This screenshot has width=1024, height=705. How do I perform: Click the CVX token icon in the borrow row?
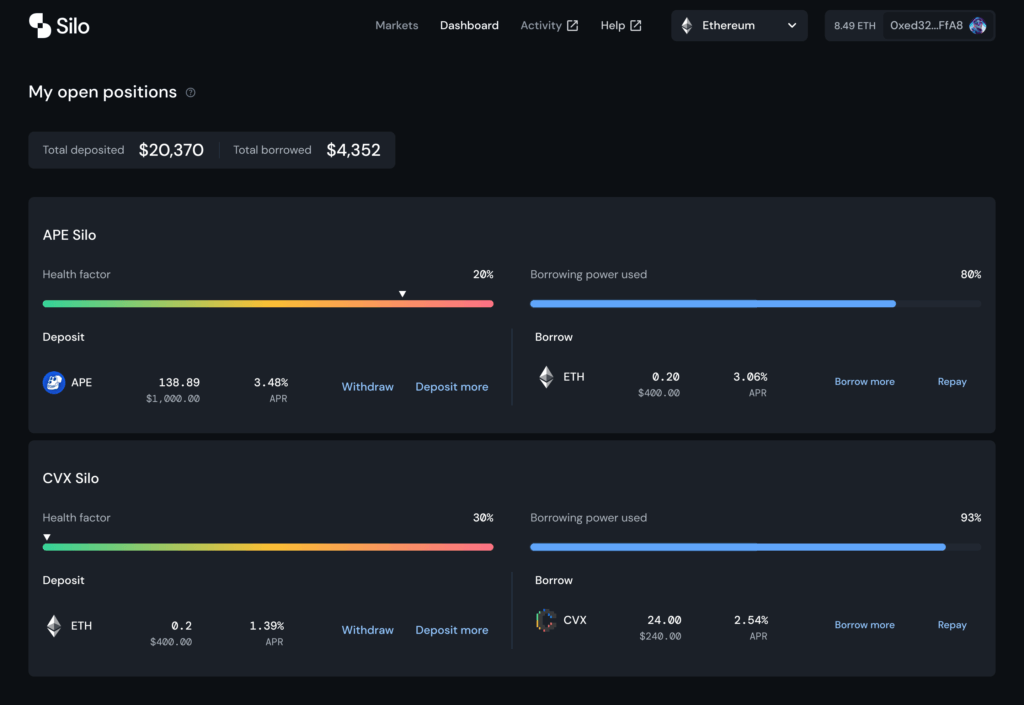[546, 620]
